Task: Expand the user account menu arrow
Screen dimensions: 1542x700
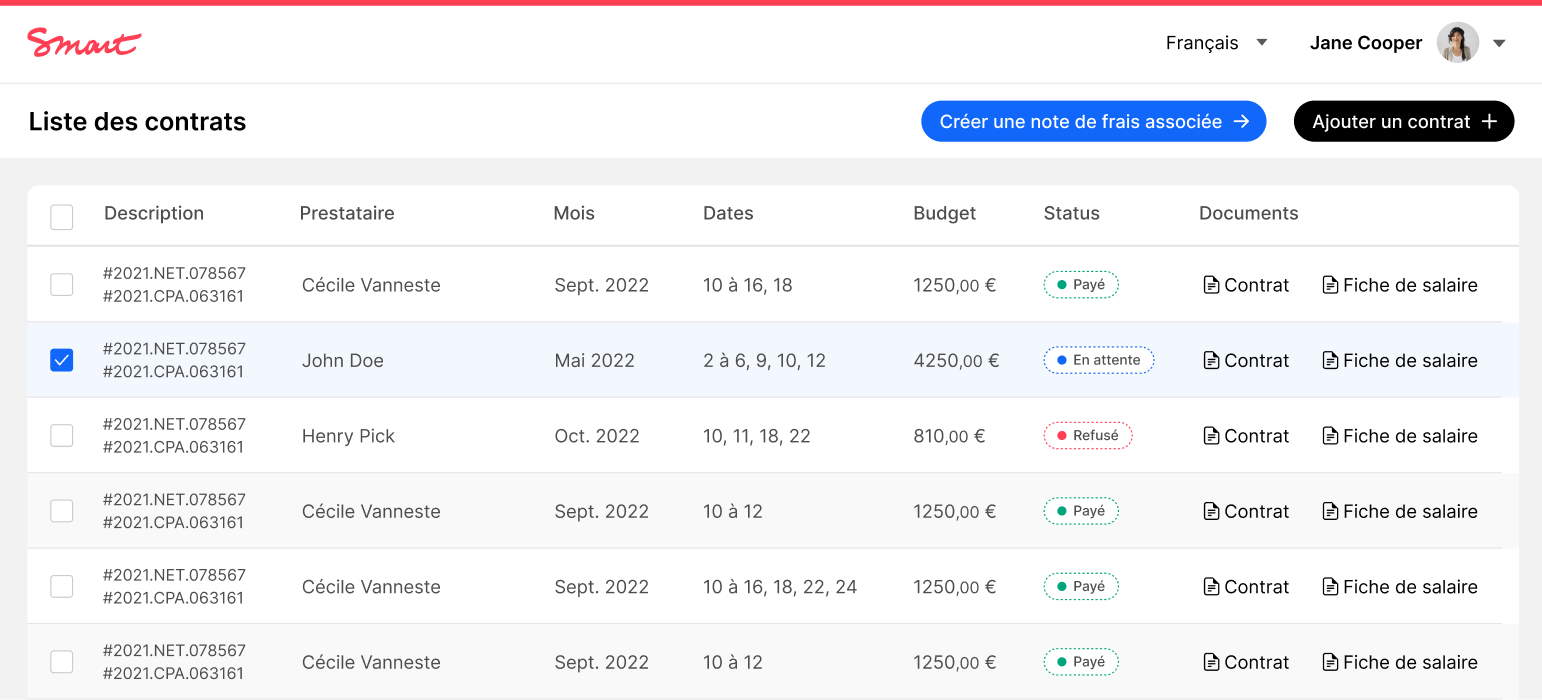Action: tap(1499, 43)
